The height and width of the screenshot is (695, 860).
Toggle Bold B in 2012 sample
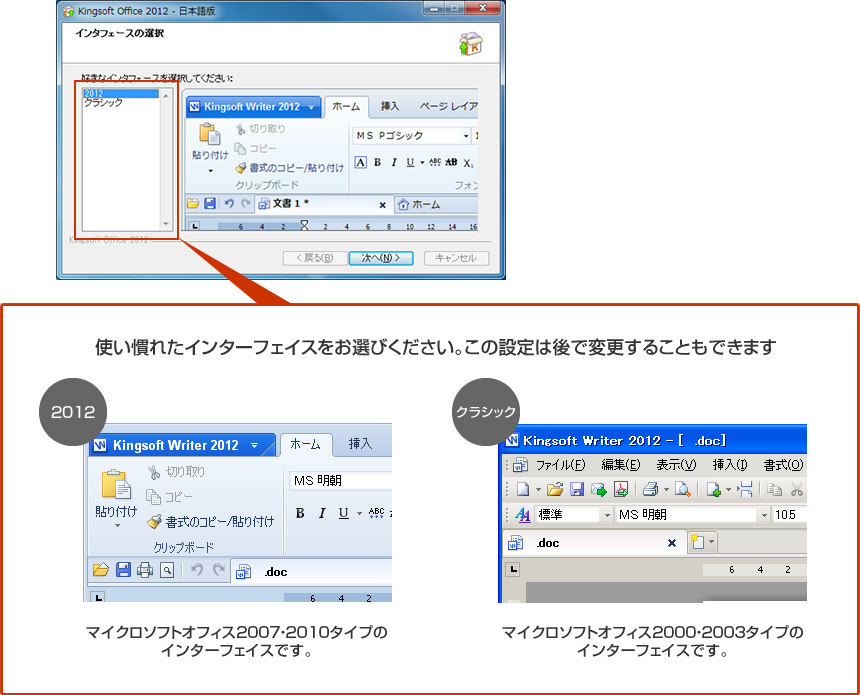[300, 513]
